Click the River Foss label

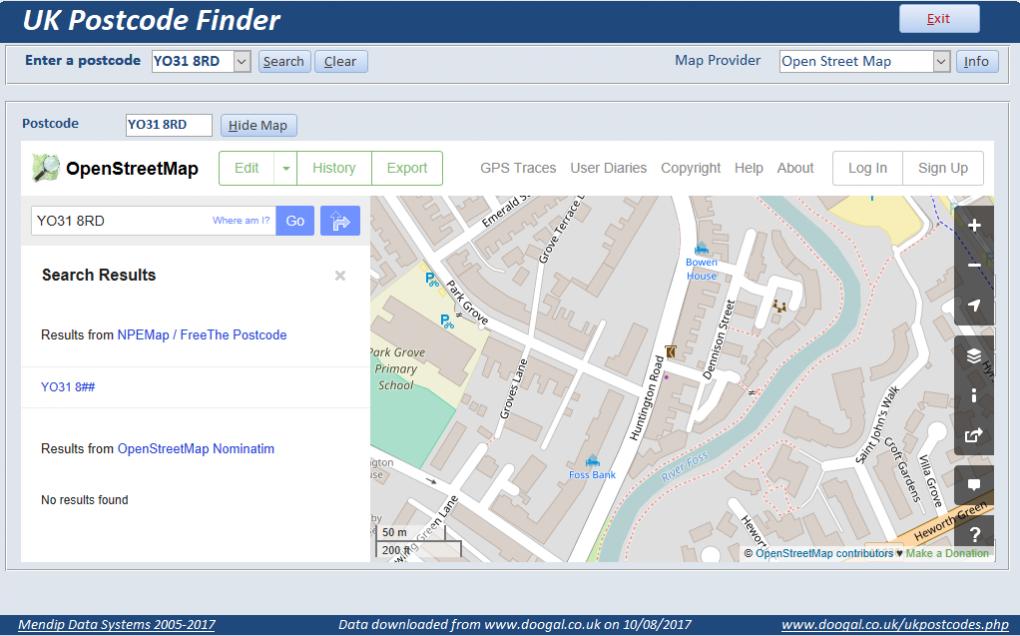pyautogui.click(x=684, y=467)
